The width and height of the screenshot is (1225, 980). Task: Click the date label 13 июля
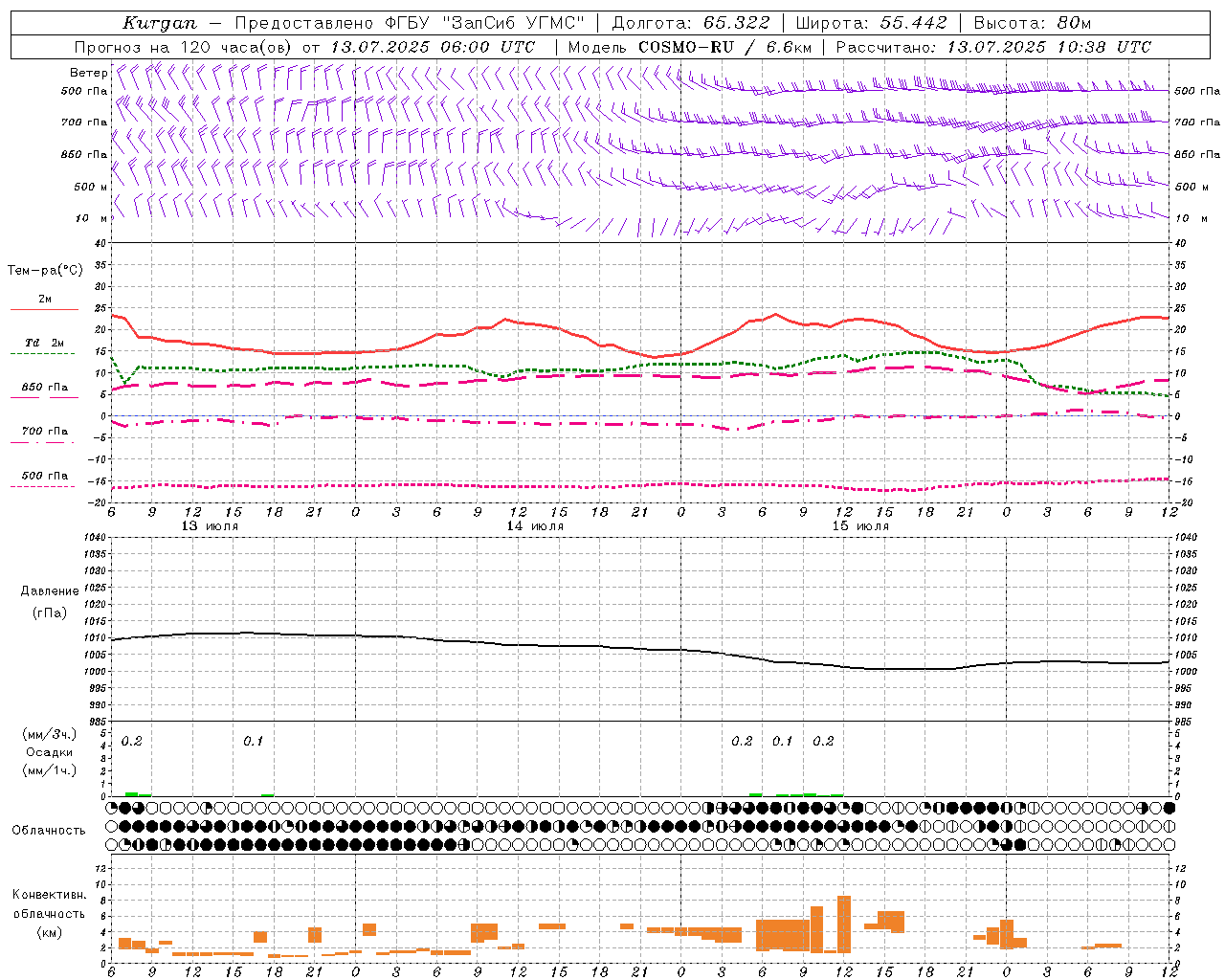coord(210,525)
